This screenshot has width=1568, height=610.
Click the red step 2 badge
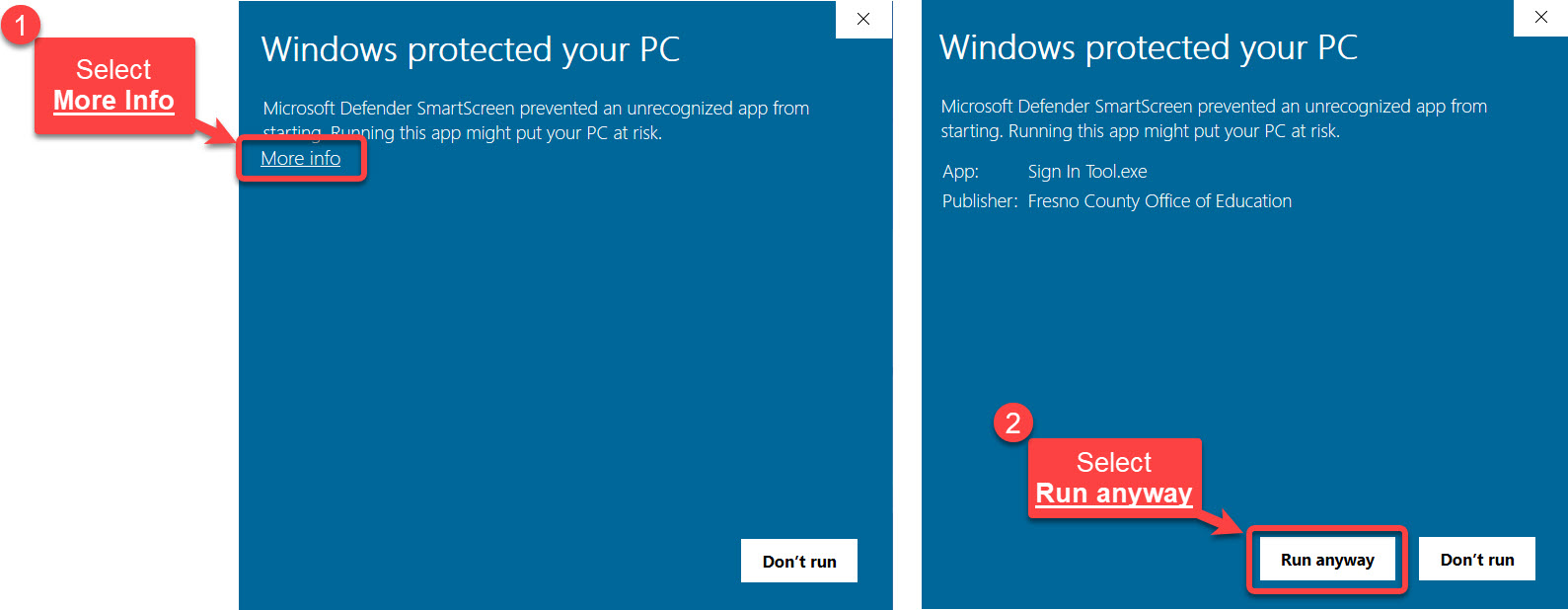1012,422
